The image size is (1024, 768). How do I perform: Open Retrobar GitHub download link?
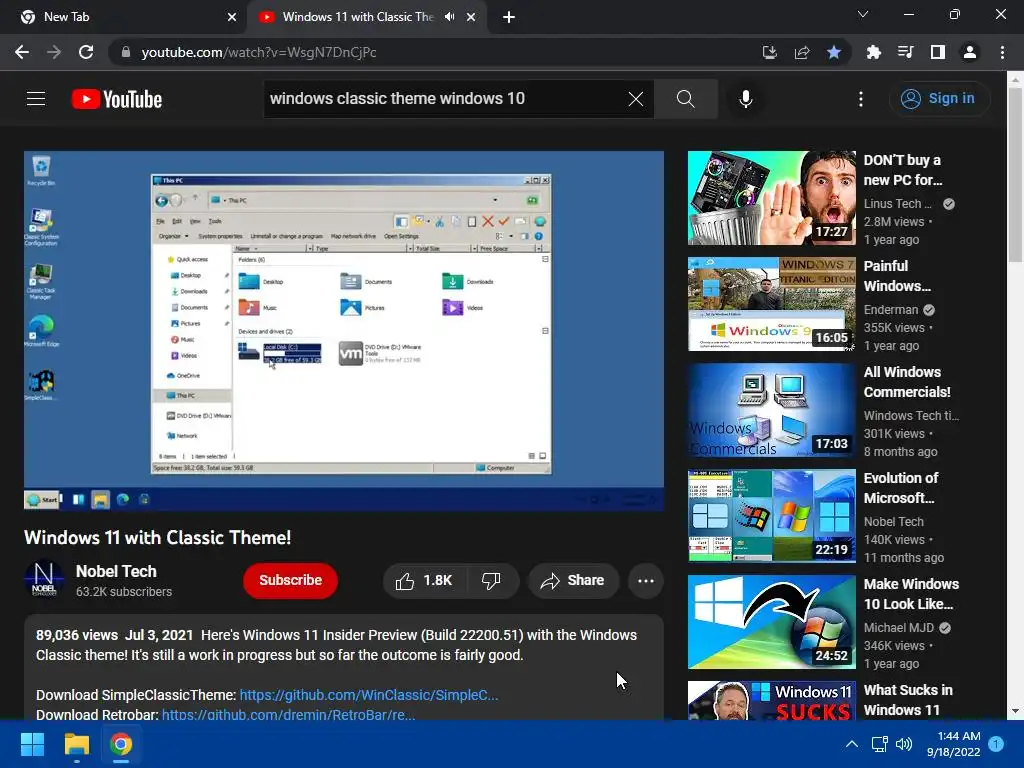(x=289, y=714)
